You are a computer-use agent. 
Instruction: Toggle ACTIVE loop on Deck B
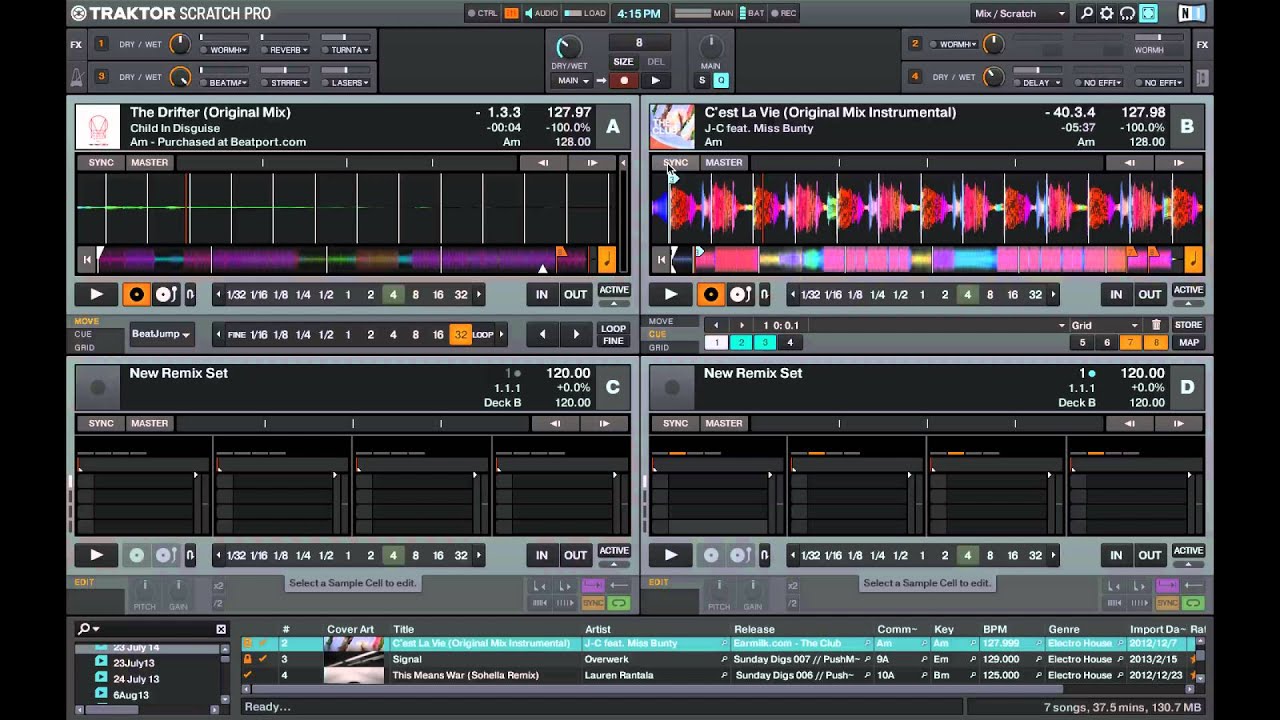[1188, 291]
